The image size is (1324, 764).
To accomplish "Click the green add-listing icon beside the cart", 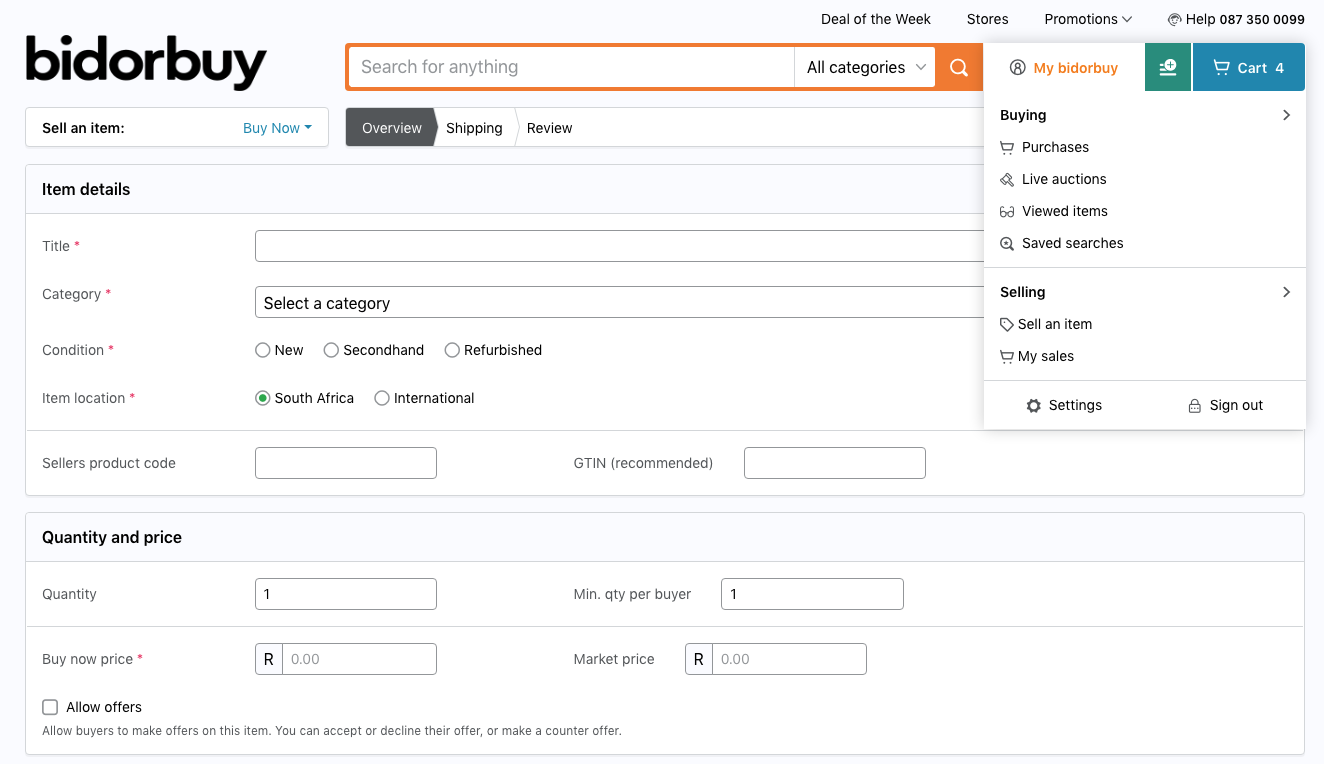I will tap(1167, 67).
